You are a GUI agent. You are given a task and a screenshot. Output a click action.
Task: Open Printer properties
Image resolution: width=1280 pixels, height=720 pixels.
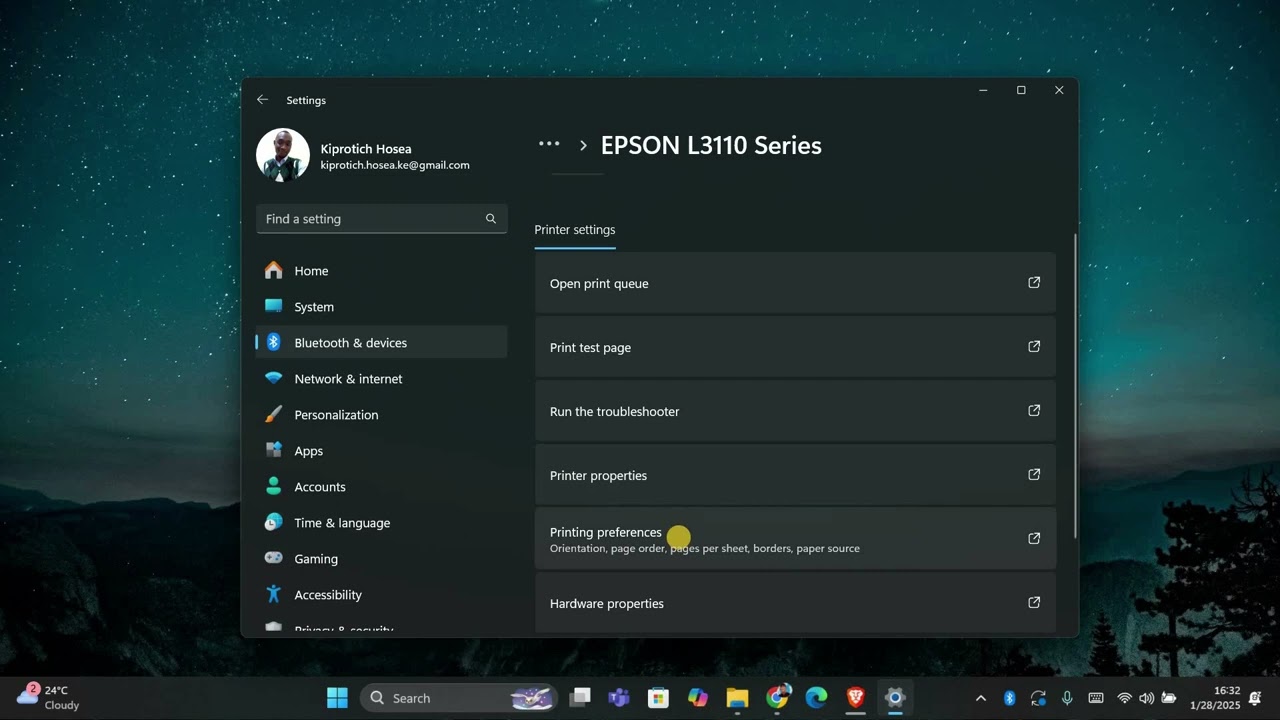click(x=795, y=475)
